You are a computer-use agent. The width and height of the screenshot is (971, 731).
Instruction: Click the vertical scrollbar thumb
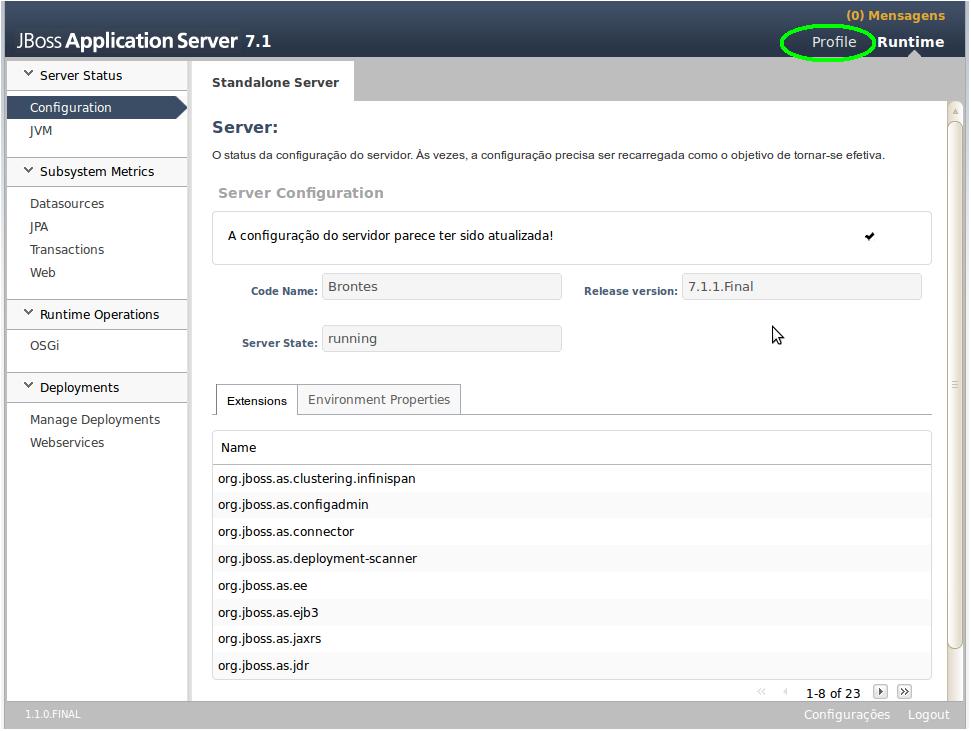point(955,384)
